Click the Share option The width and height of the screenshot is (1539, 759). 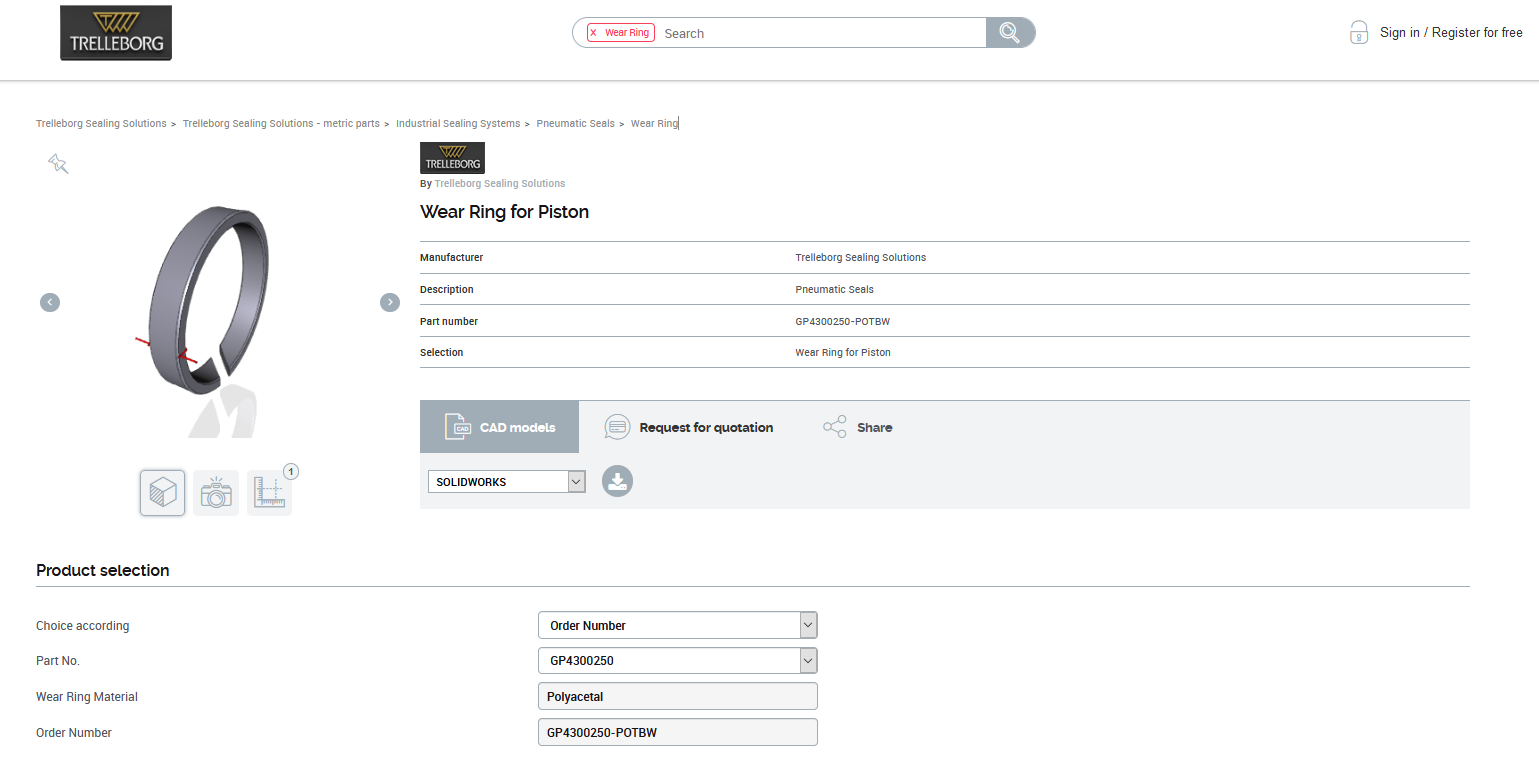(x=857, y=427)
